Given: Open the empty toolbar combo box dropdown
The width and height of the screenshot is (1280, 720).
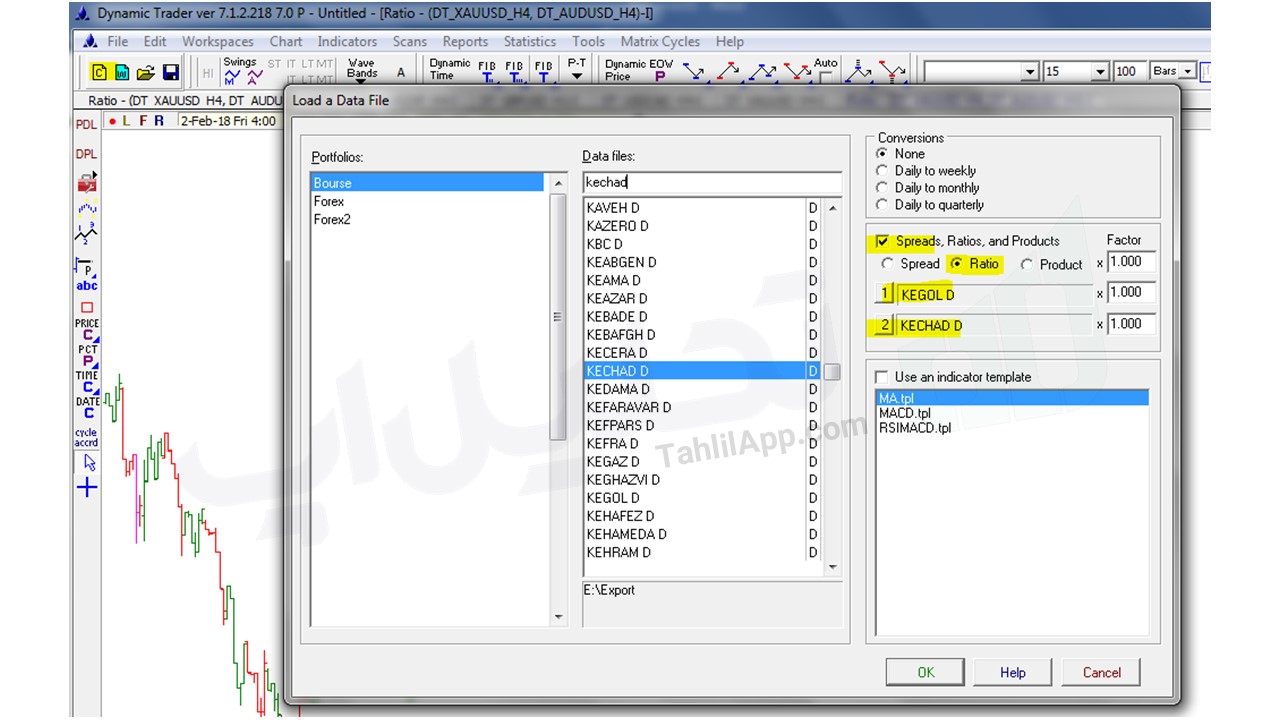Looking at the screenshot, I should (x=1030, y=72).
